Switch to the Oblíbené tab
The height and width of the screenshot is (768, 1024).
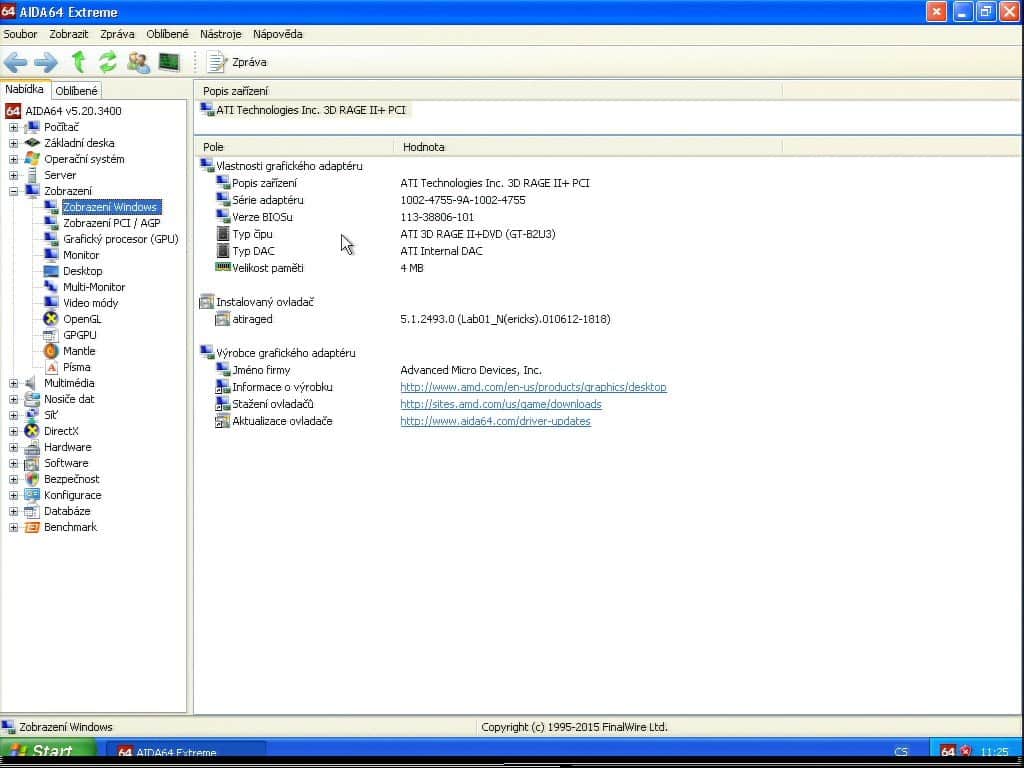[x=76, y=91]
